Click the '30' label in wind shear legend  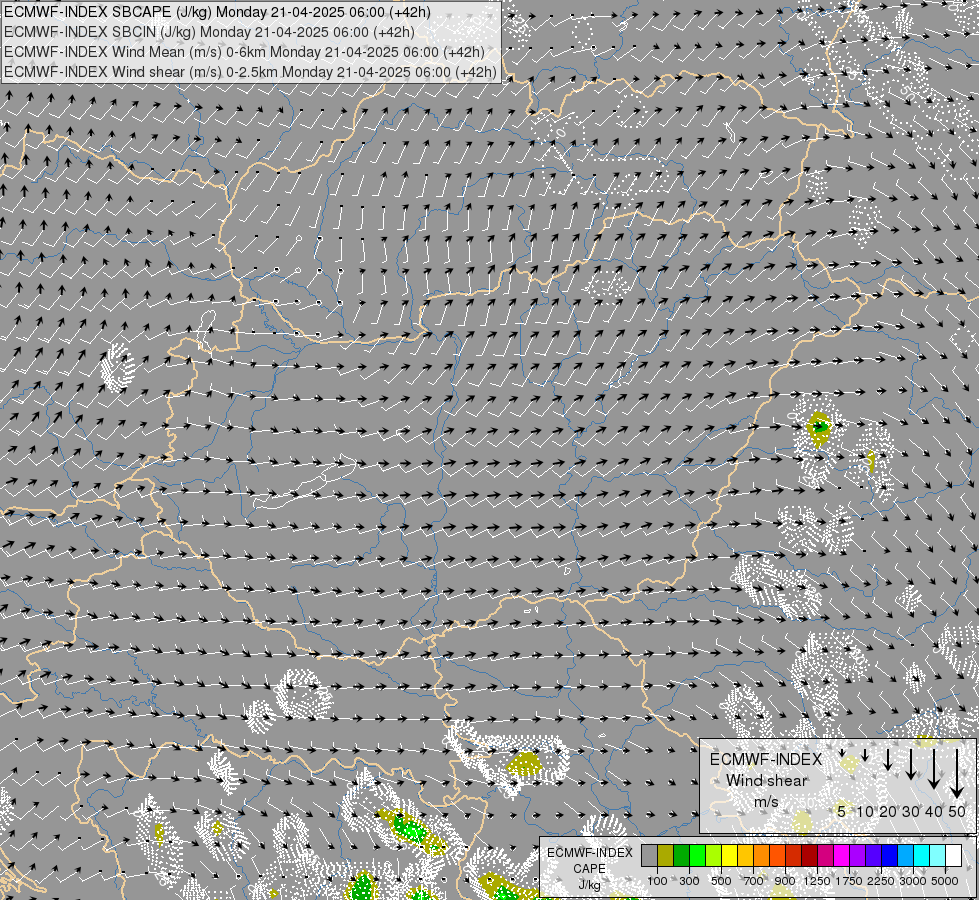tap(910, 811)
